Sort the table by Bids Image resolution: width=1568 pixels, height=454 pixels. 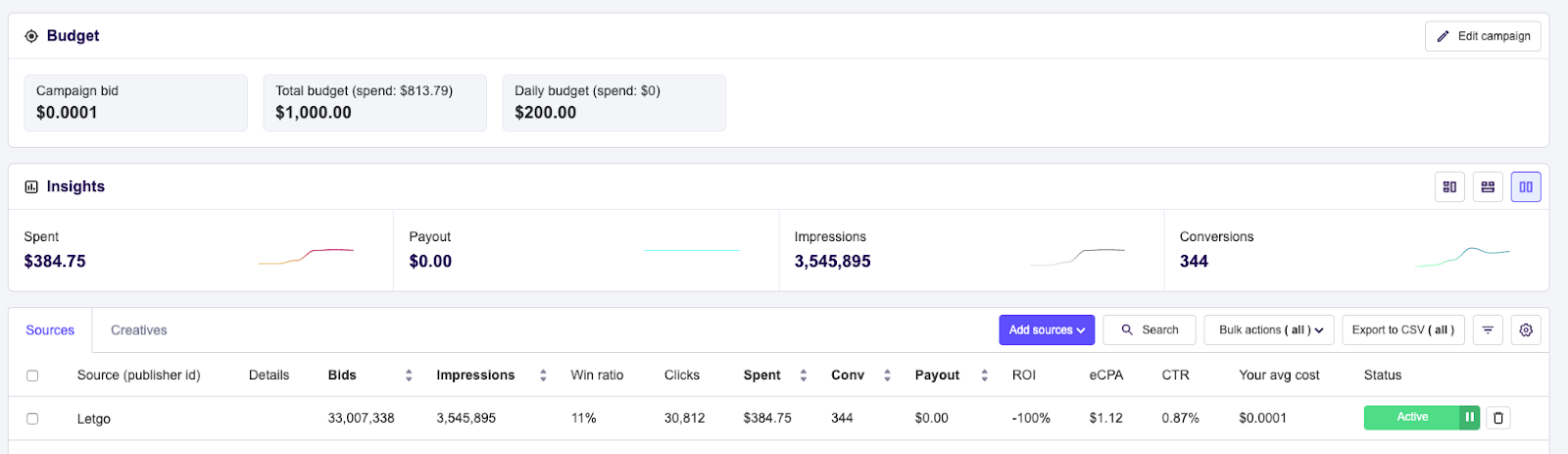click(409, 376)
